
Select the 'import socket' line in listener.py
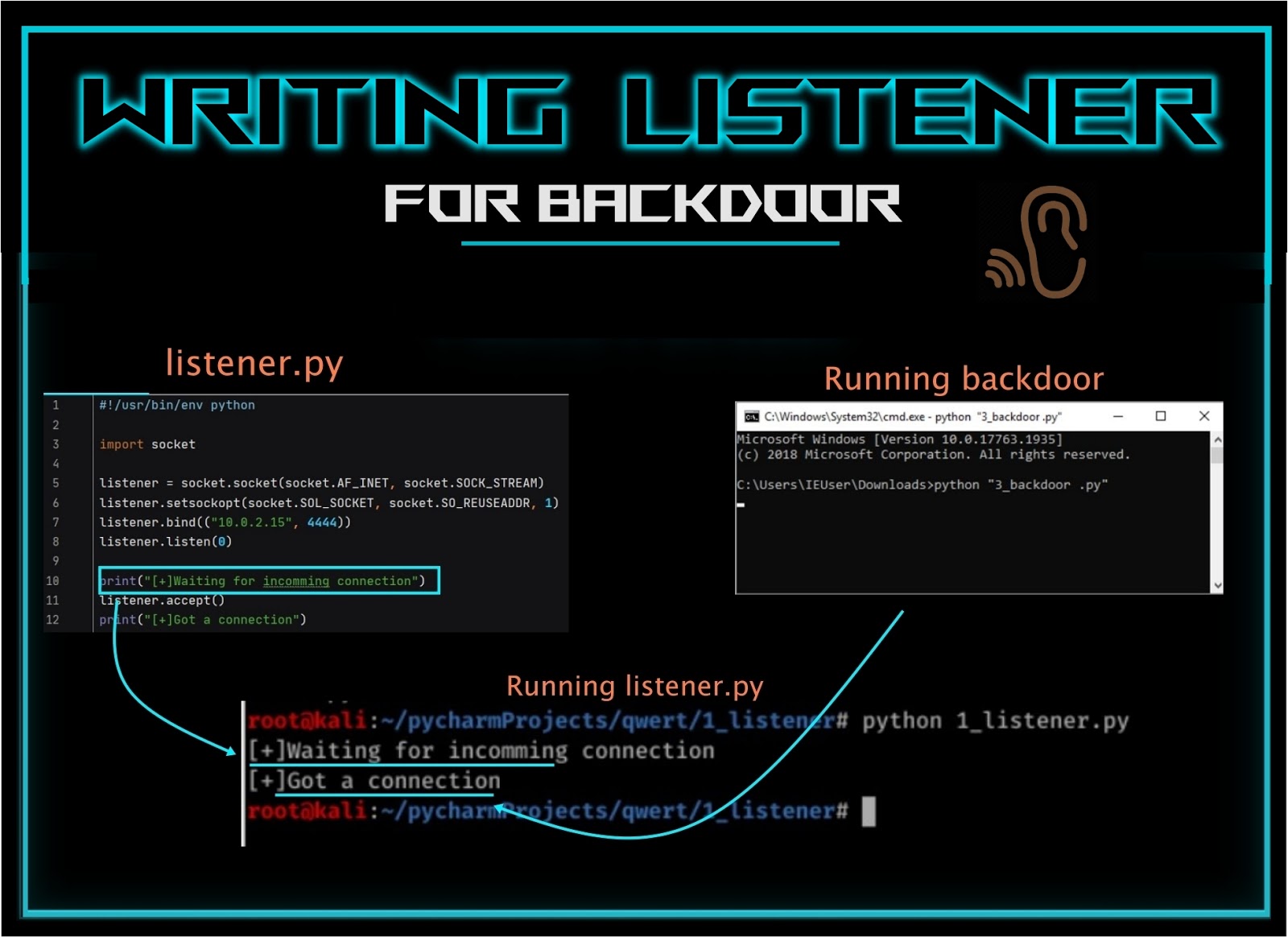click(147, 444)
